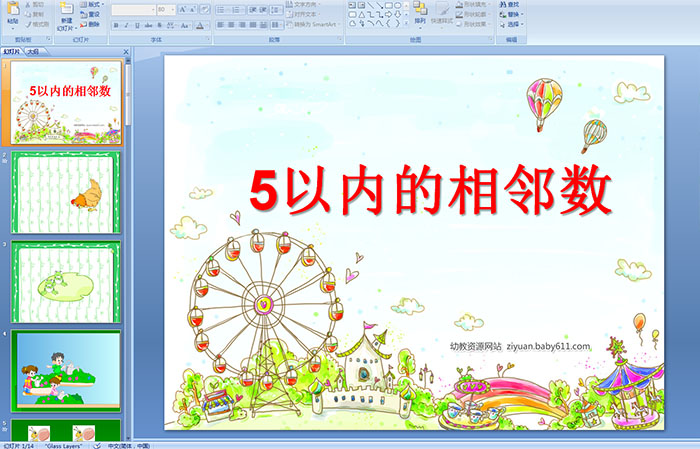Open Shape Effects (形状效果) menu

click(x=473, y=24)
